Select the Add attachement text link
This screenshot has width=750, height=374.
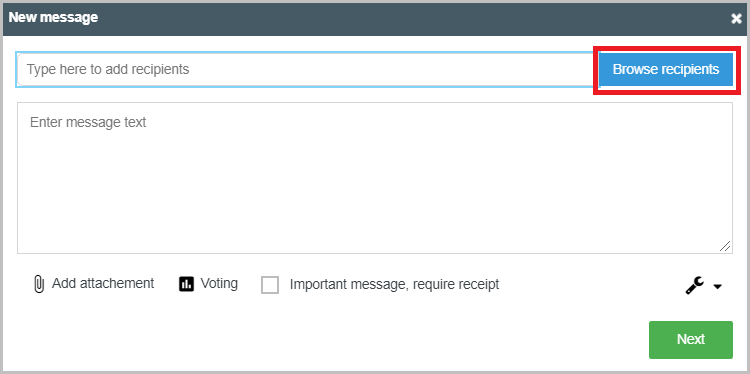(103, 283)
